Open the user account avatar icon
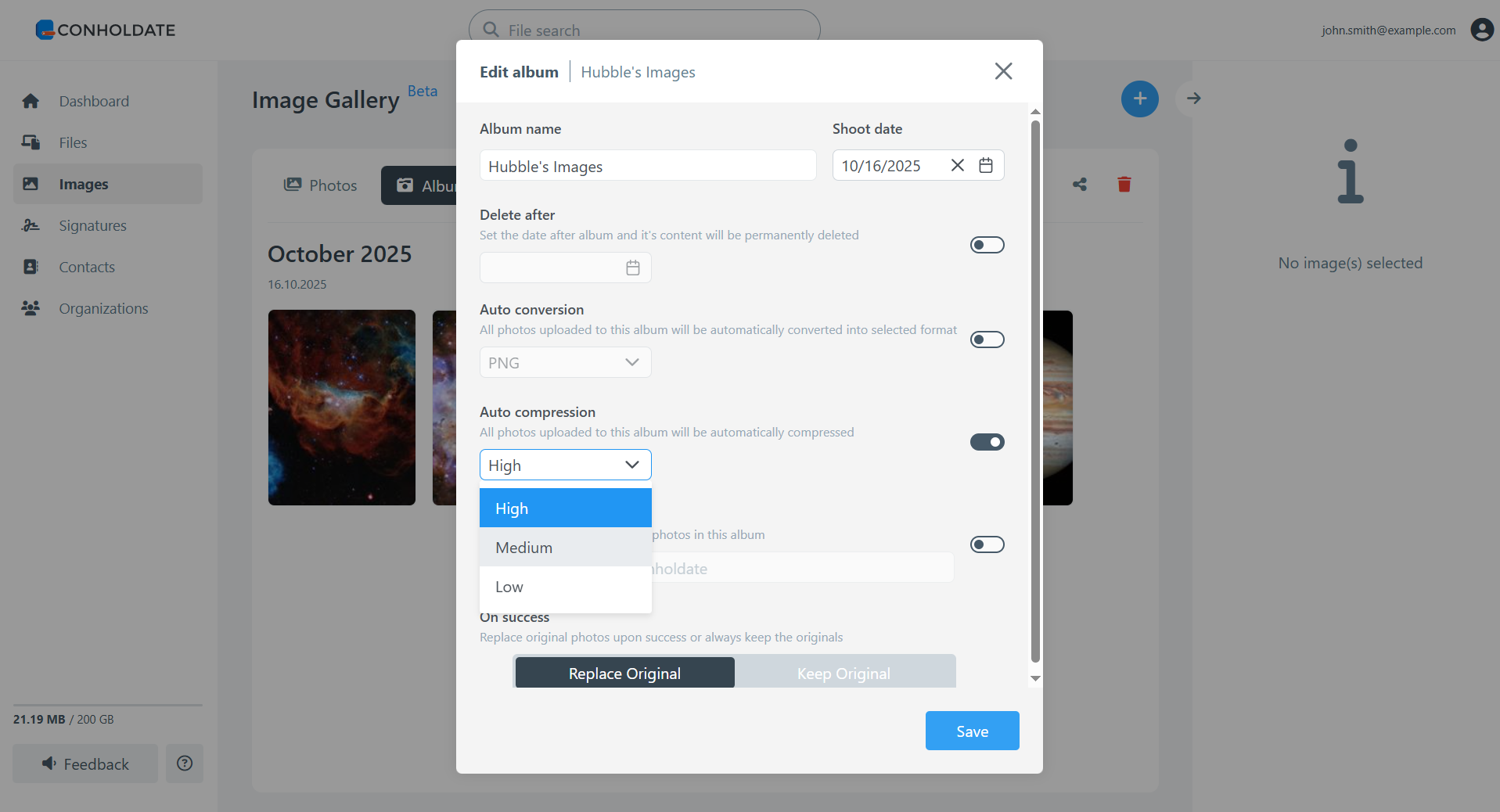Image resolution: width=1500 pixels, height=812 pixels. pos(1481,30)
